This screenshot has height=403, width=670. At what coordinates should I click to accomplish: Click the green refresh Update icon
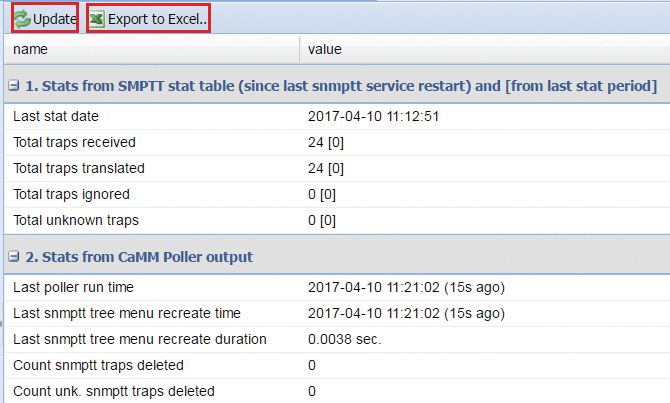(22, 19)
